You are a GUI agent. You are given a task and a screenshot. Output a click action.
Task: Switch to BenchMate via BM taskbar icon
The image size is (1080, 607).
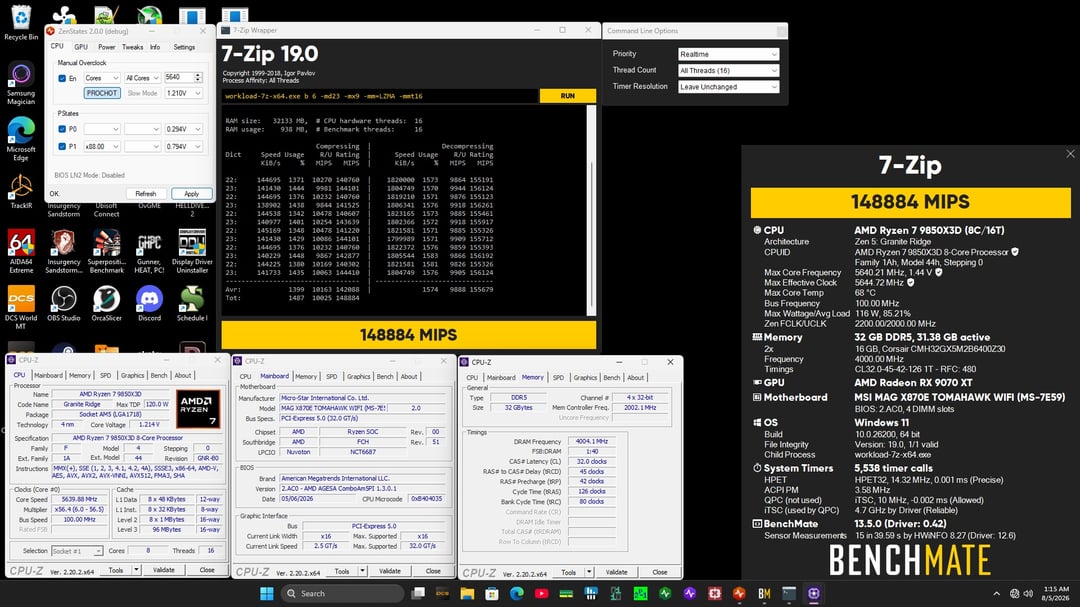pos(764,593)
